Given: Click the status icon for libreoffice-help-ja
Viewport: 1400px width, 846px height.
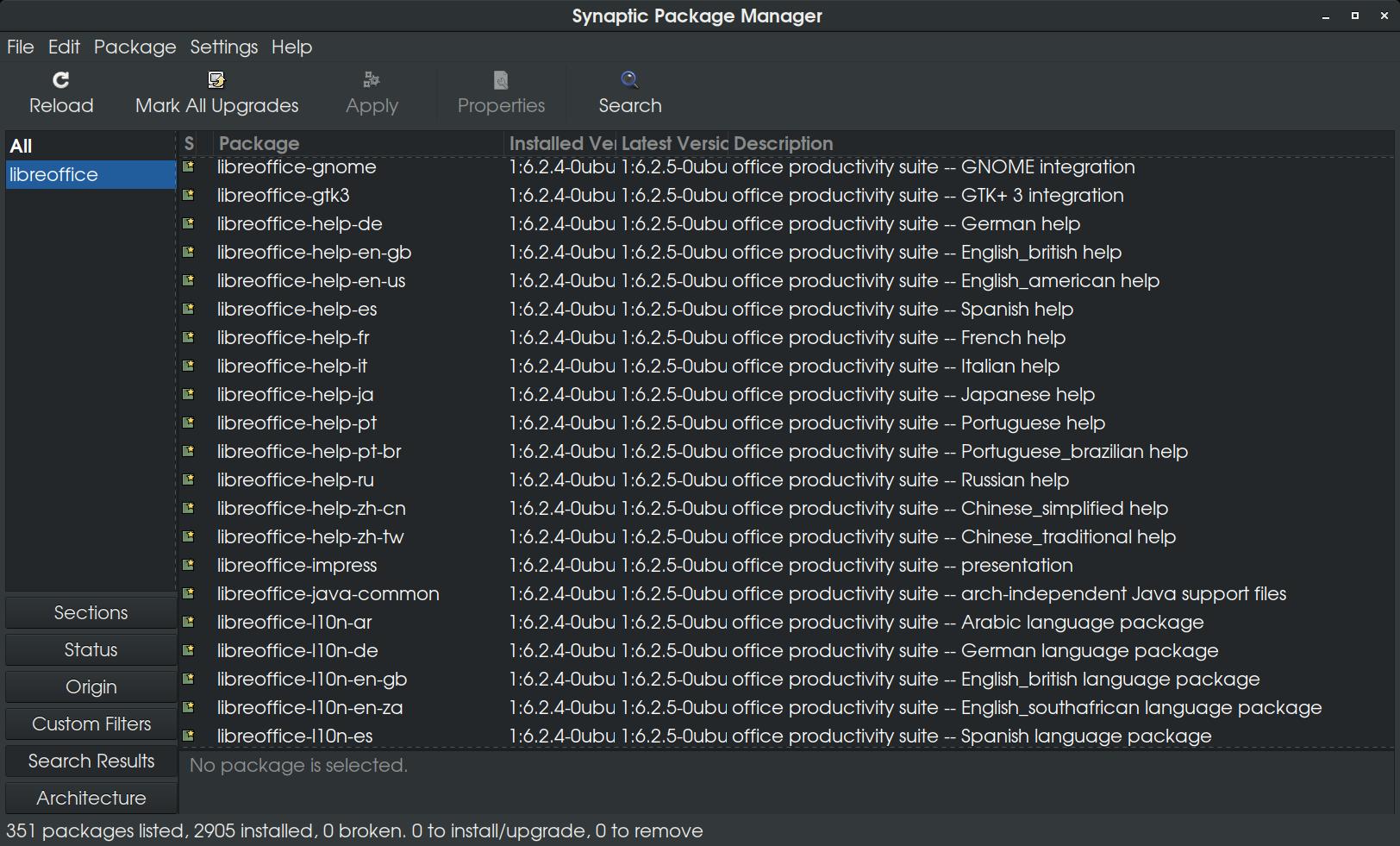Looking at the screenshot, I should (189, 394).
